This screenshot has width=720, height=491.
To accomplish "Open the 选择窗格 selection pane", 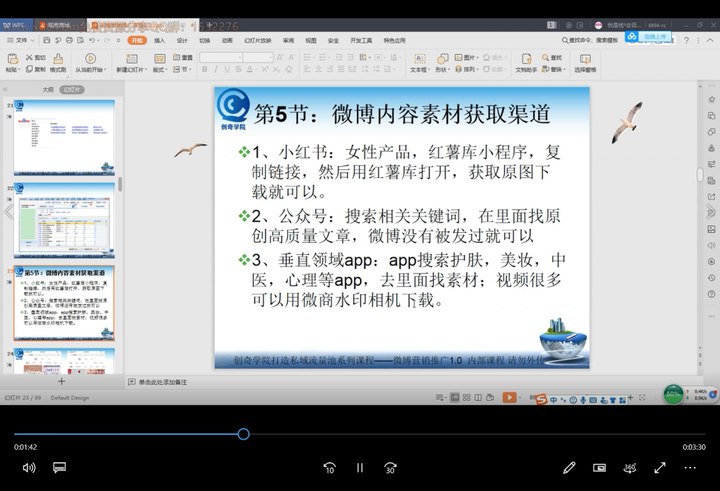I will point(585,63).
